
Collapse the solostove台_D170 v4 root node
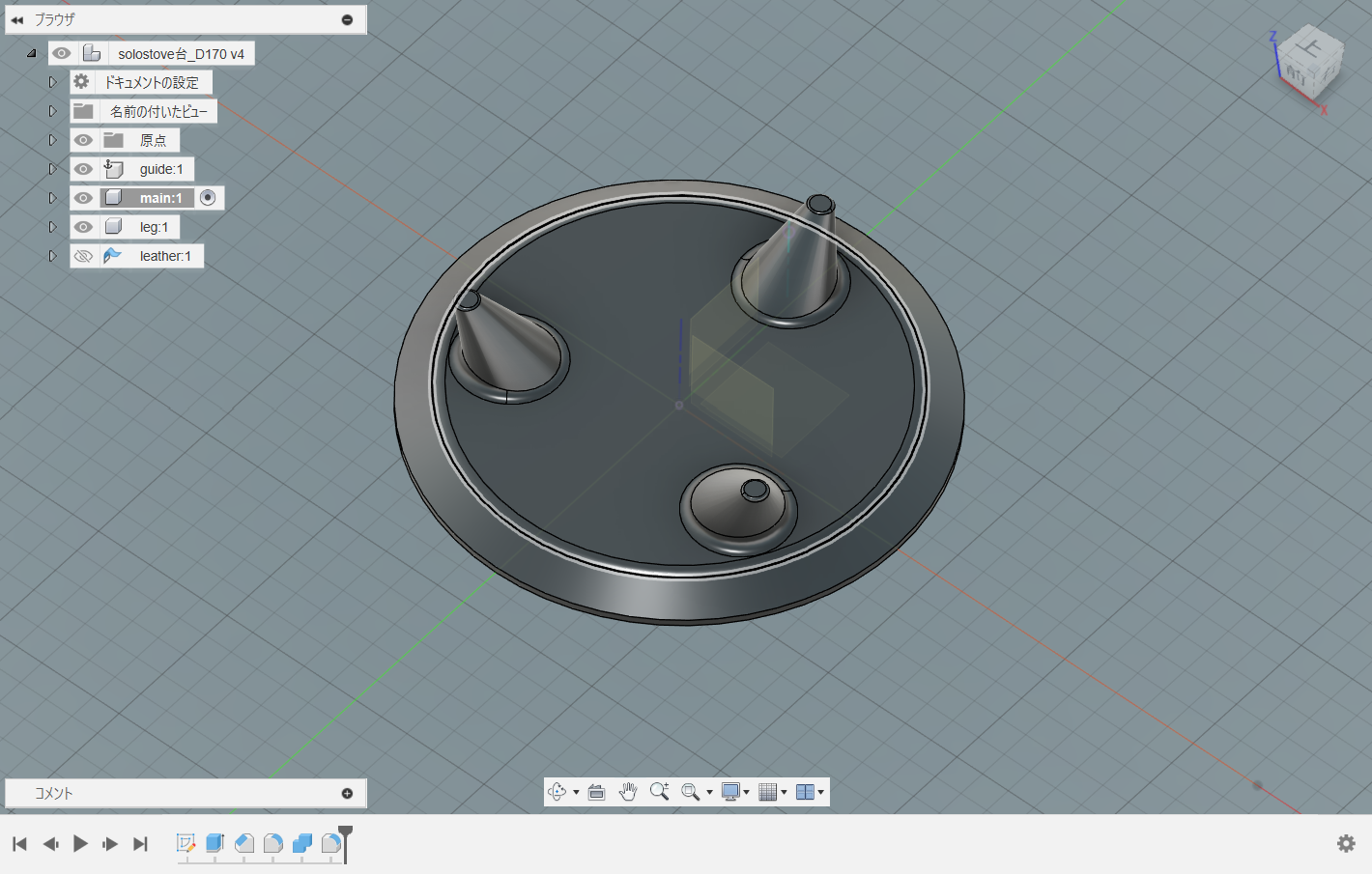point(31,53)
